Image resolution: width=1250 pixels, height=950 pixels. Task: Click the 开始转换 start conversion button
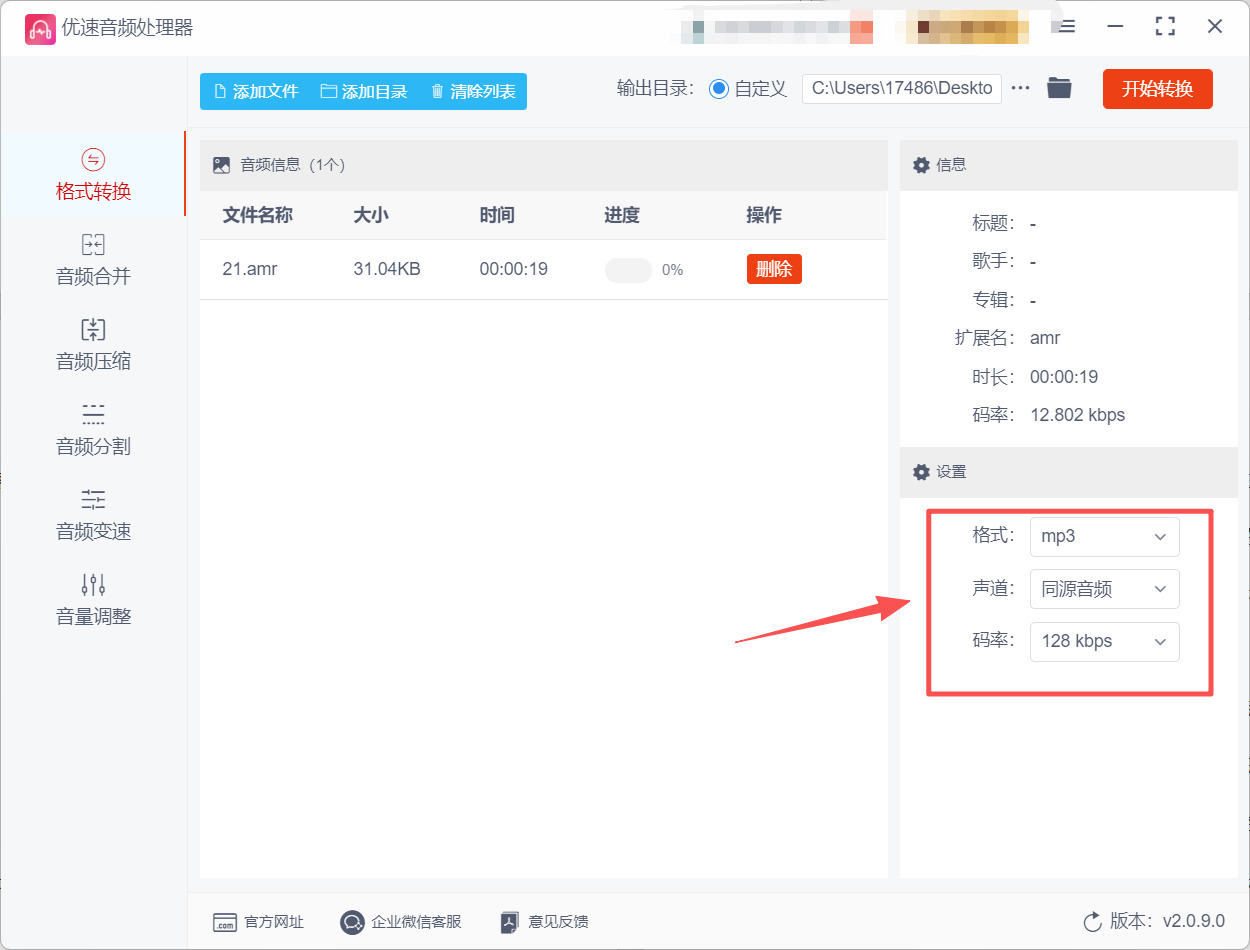1157,88
